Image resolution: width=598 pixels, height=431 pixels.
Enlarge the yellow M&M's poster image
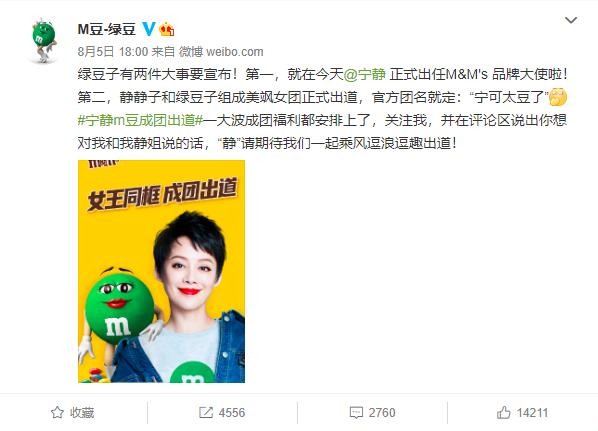tap(161, 271)
